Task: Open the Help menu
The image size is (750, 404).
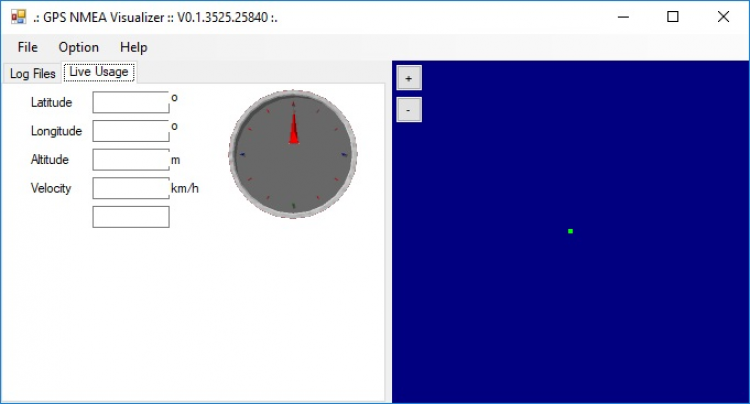Action: click(x=133, y=47)
